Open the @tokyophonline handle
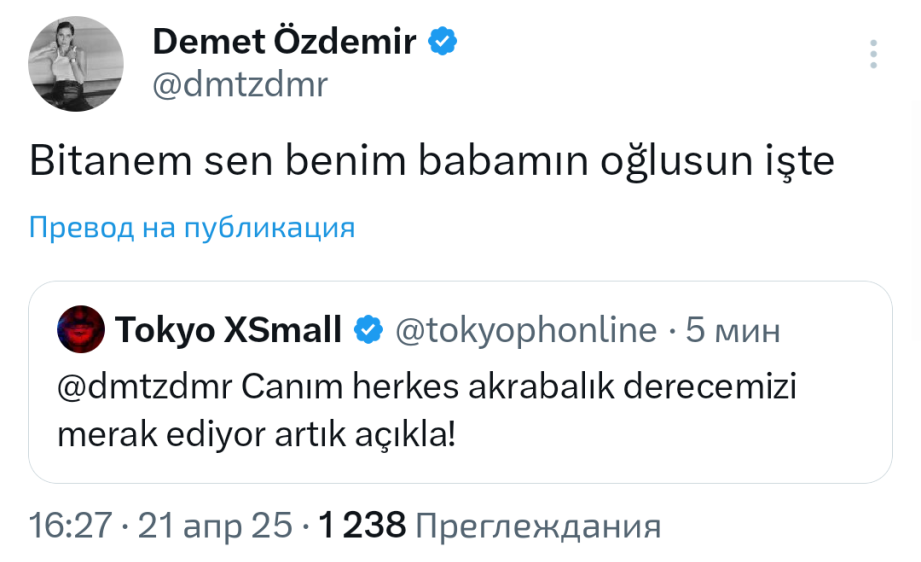 (527, 329)
